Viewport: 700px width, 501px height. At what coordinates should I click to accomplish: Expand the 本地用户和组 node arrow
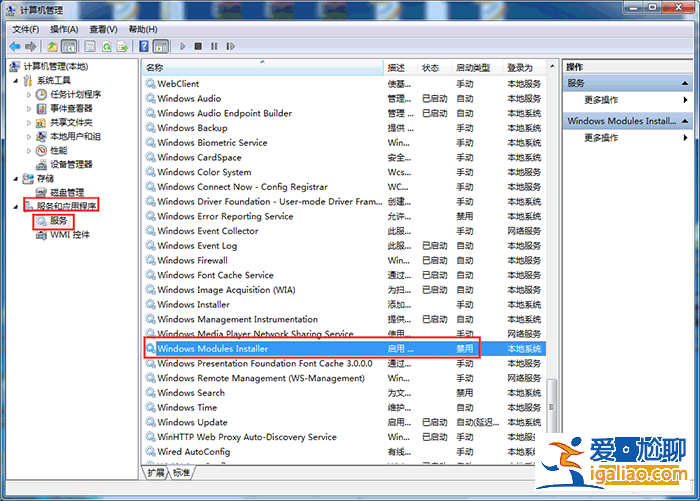(29, 137)
